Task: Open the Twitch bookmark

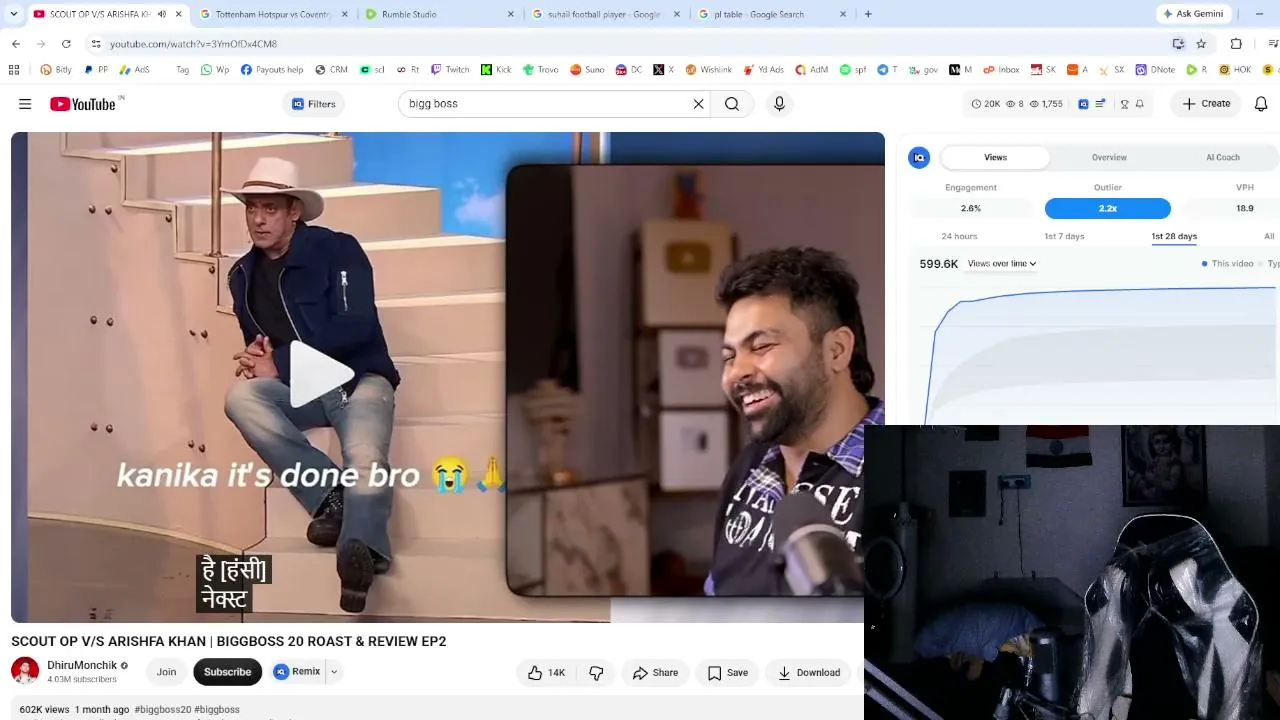Action: tap(450, 70)
